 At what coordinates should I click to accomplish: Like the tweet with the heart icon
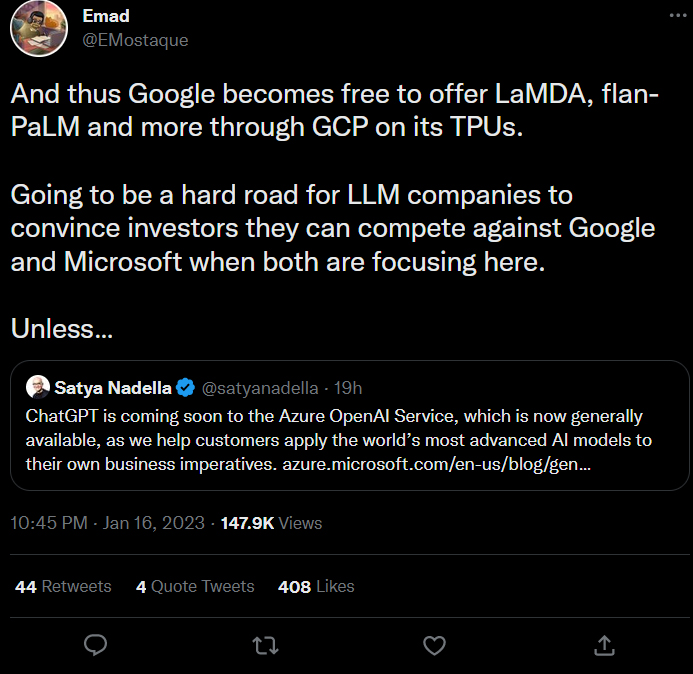pyautogui.click(x=434, y=645)
